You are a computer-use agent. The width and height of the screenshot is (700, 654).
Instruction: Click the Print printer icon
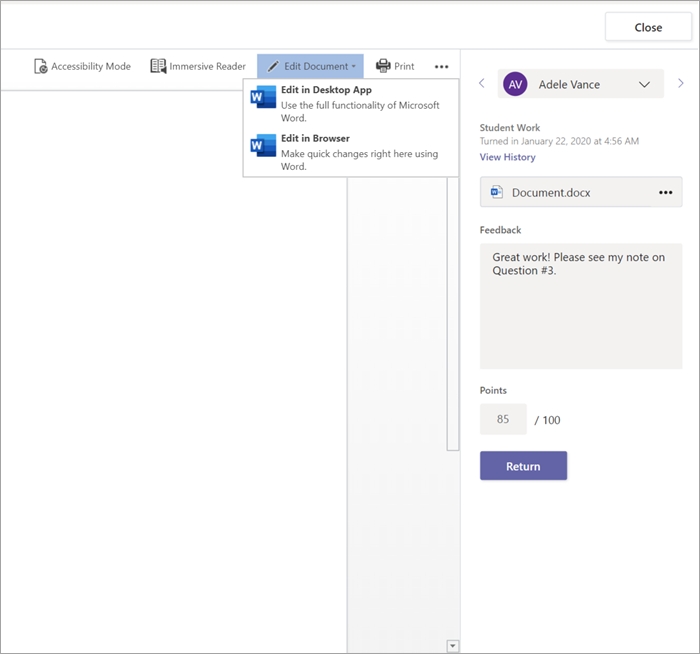click(383, 67)
